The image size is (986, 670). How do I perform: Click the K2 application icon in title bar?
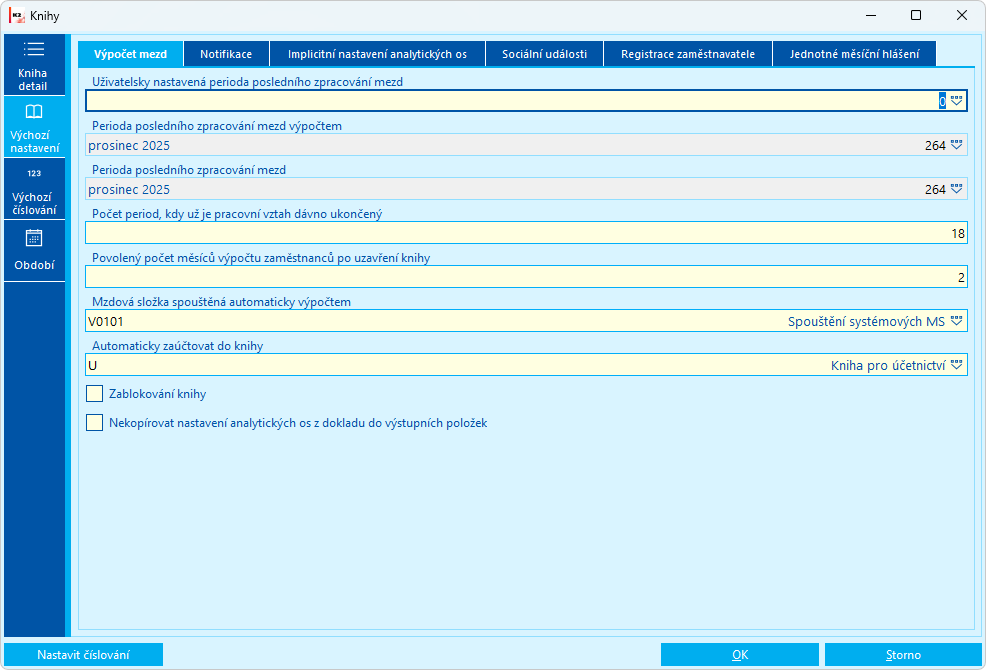coord(17,16)
